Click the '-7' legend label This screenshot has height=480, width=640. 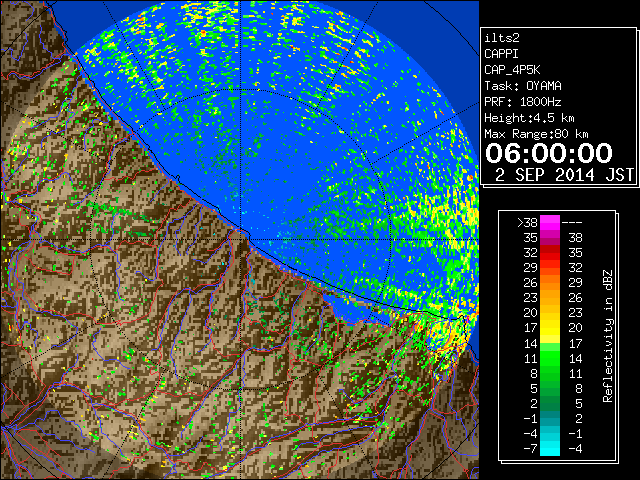(530, 448)
